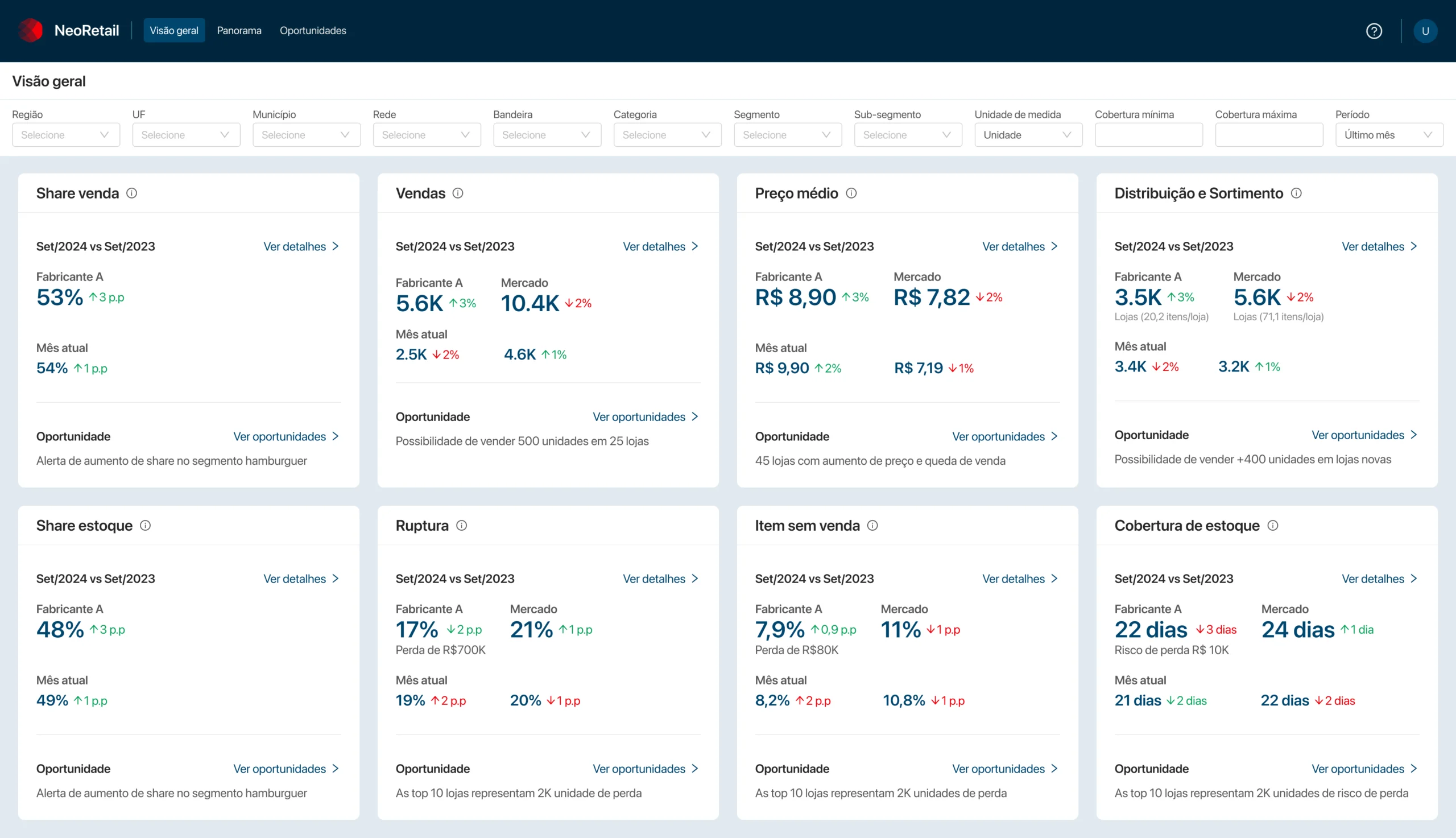
Task: Open Ver detalhes in Cobertura de estoque
Action: point(1380,579)
